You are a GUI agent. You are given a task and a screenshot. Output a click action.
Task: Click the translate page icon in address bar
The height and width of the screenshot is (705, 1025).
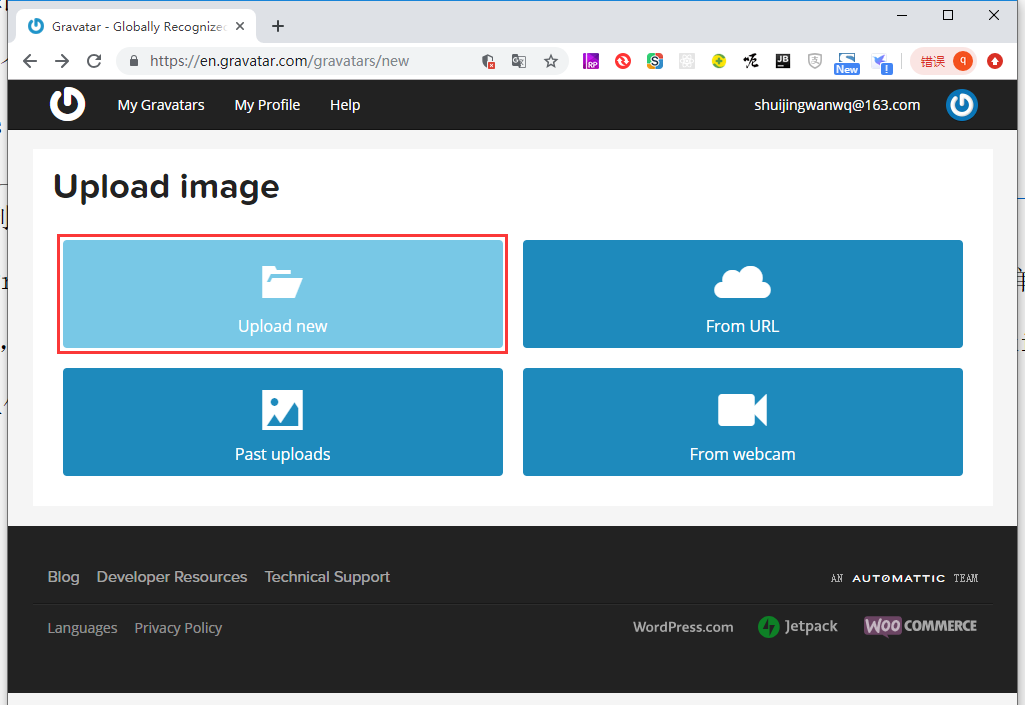(x=519, y=61)
